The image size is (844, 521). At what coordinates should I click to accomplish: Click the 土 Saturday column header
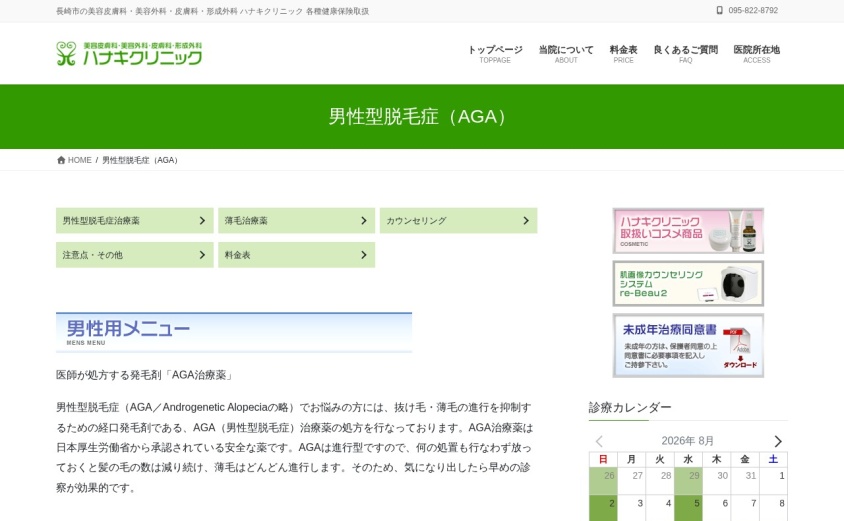pyautogui.click(x=773, y=459)
